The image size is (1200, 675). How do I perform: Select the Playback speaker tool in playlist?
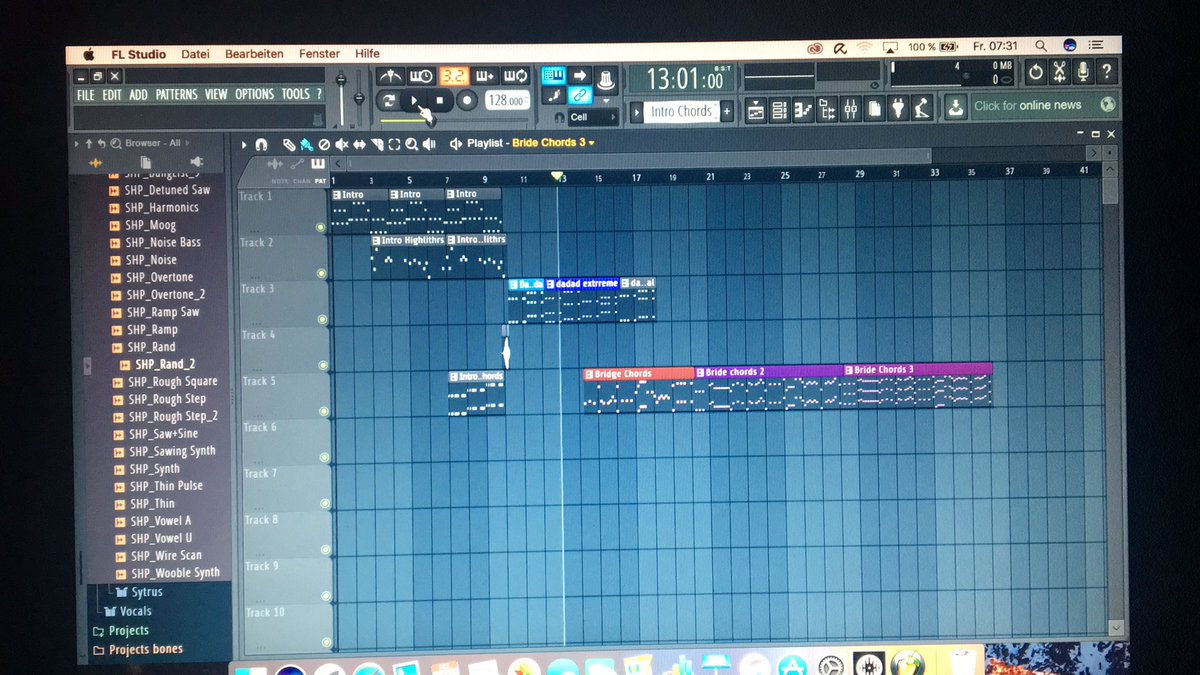point(429,145)
